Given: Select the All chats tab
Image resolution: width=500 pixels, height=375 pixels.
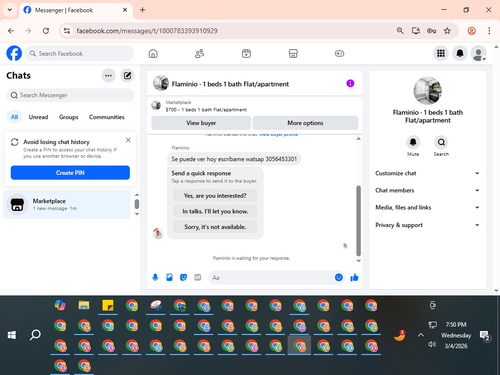Looking at the screenshot, I should 14,117.
